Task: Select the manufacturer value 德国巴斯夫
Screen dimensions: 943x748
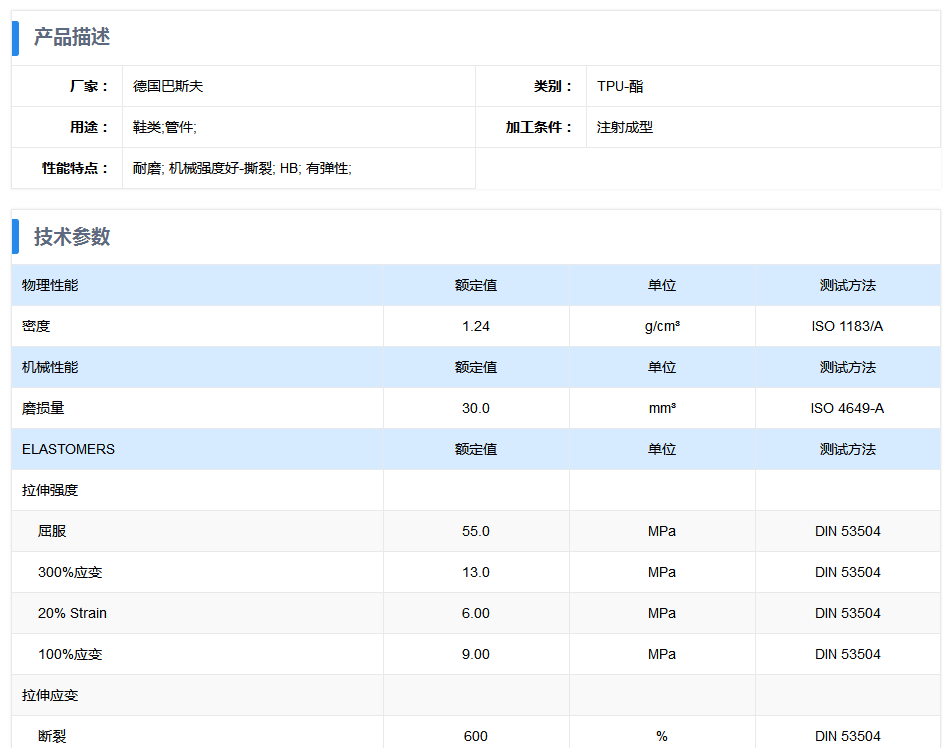Action: coord(168,87)
